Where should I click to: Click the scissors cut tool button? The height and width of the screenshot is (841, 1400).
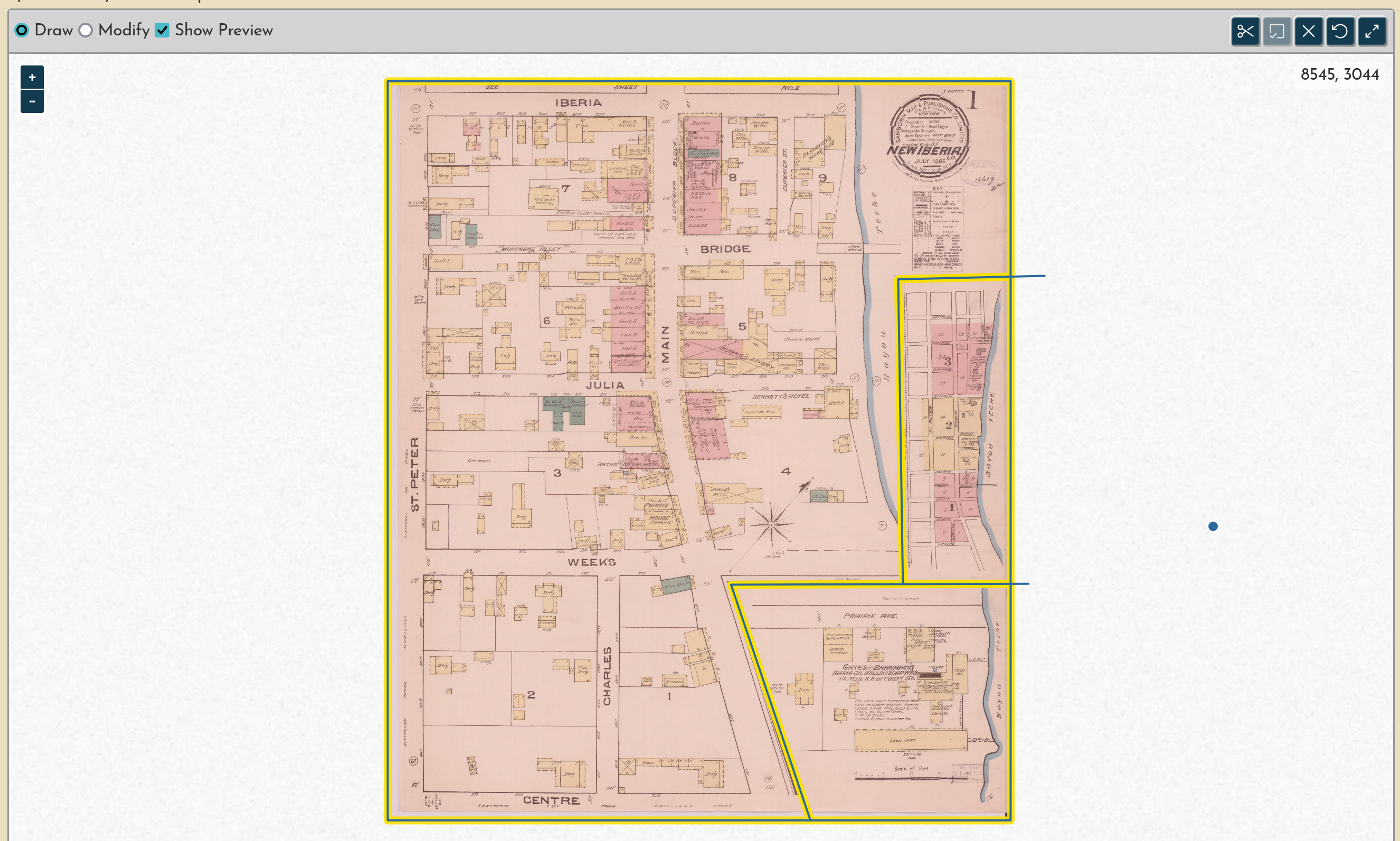click(1245, 31)
